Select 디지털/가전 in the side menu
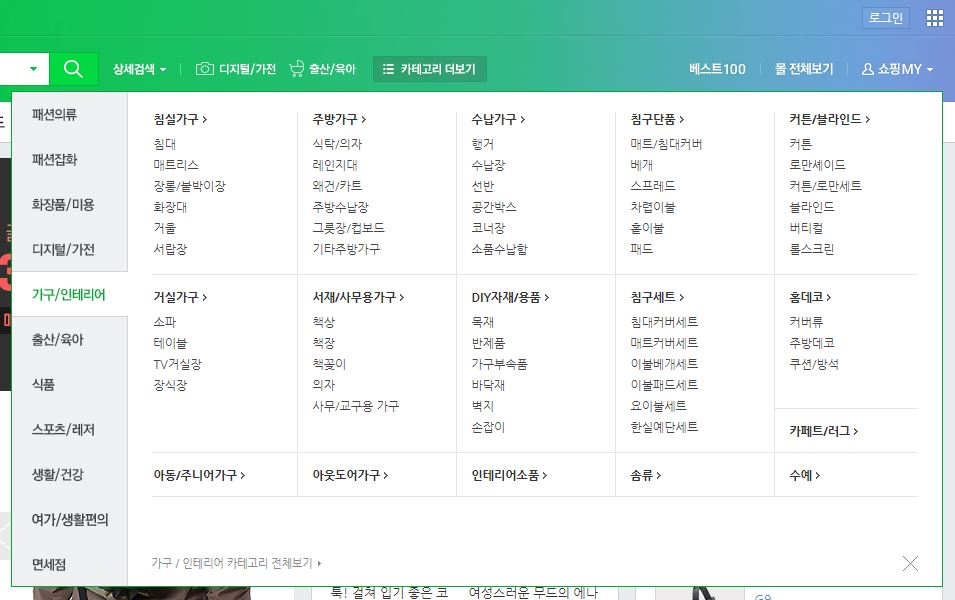 tap(69, 249)
